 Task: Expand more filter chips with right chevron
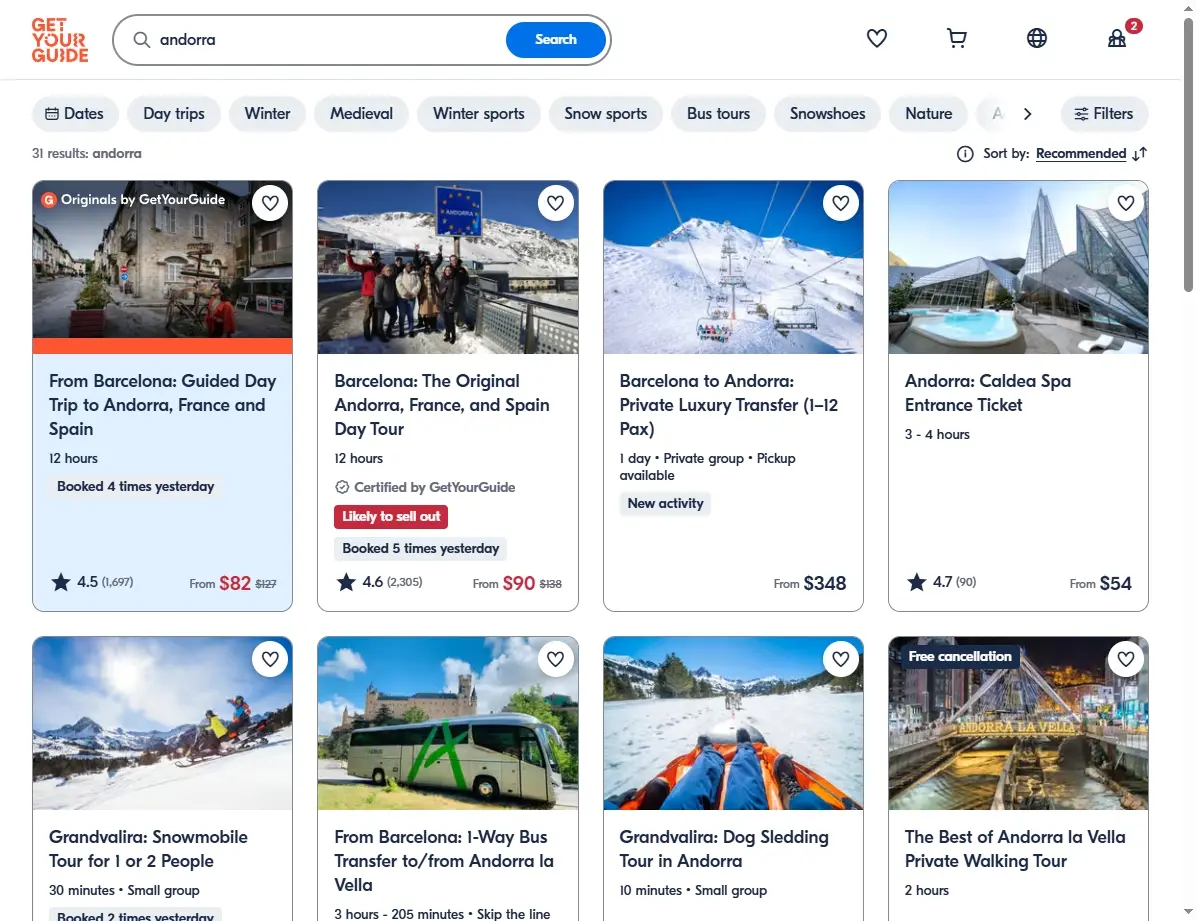[1027, 114]
